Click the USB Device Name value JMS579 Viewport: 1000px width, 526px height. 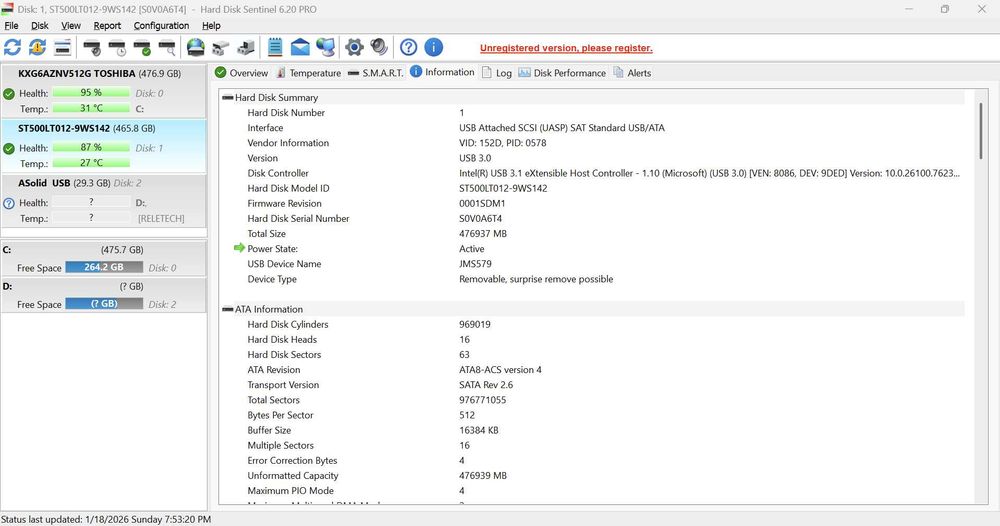pyautogui.click(x=475, y=264)
